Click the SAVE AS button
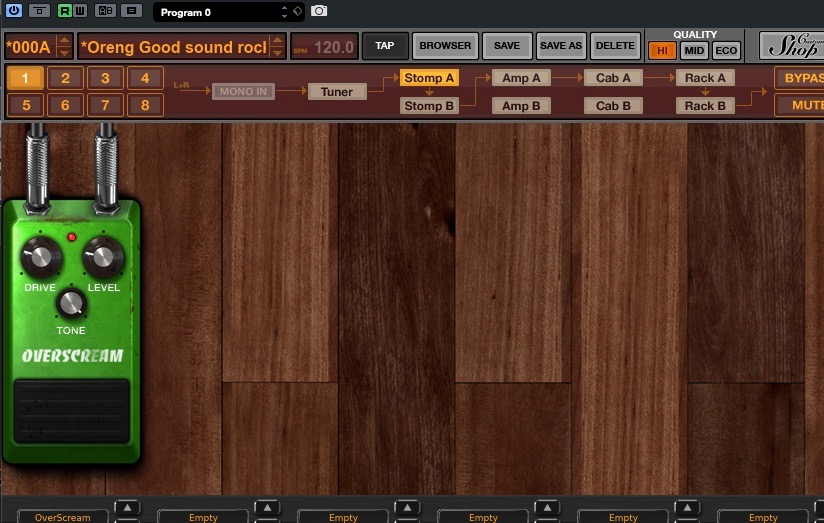Screen dimensions: 824x523 click(560, 46)
